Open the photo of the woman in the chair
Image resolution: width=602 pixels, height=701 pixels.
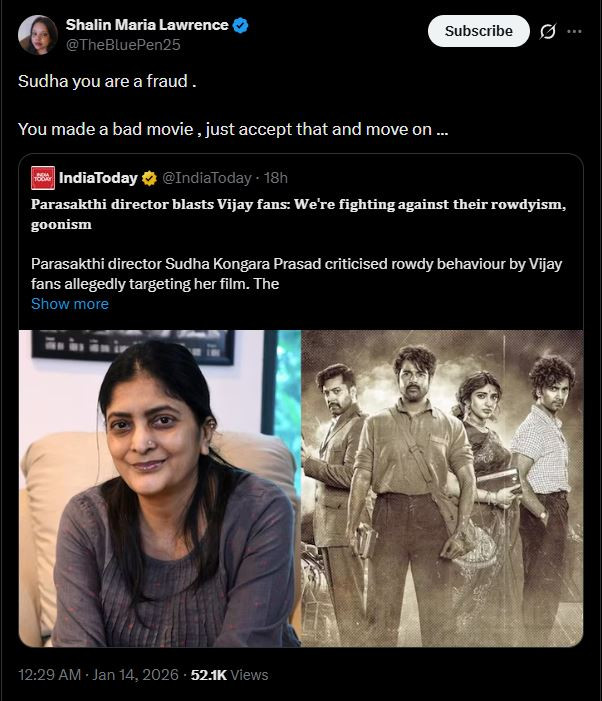pos(160,488)
